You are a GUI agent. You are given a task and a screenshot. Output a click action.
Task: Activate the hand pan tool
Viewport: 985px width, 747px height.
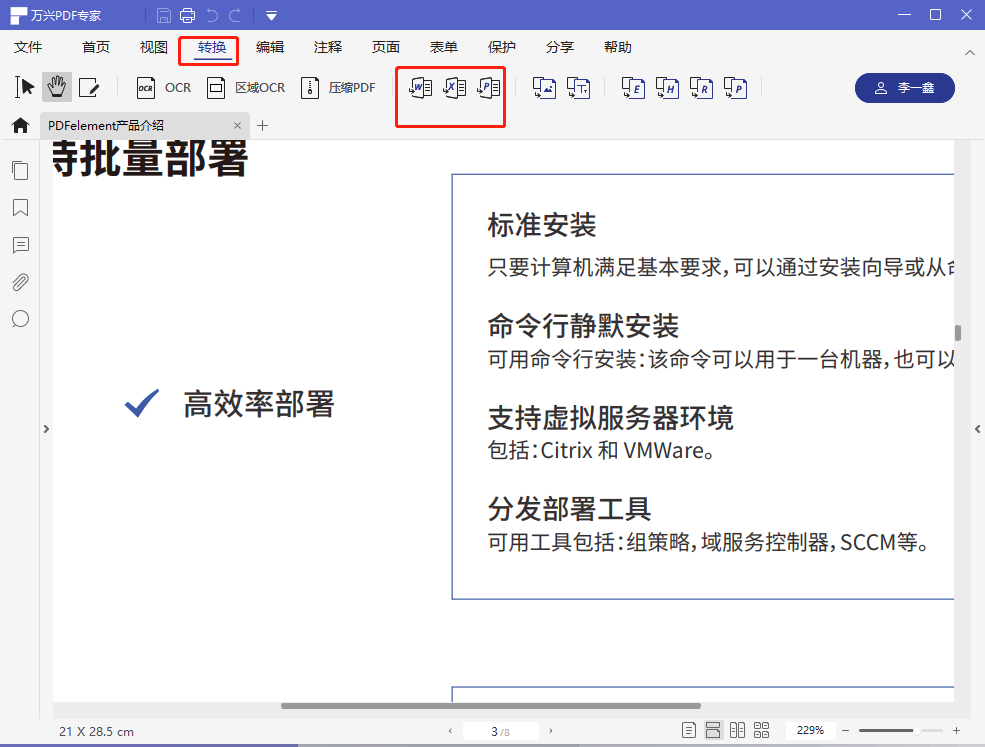pos(56,87)
